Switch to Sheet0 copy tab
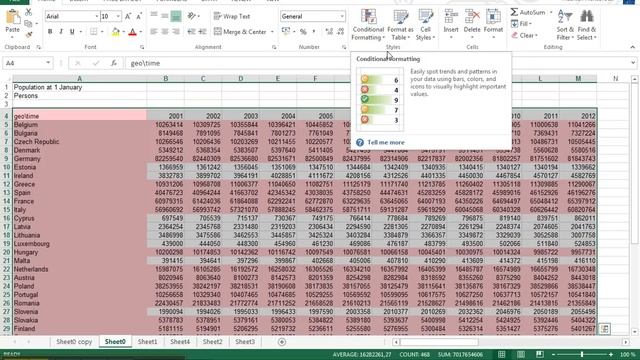This screenshot has height=360, width=640. (74, 342)
